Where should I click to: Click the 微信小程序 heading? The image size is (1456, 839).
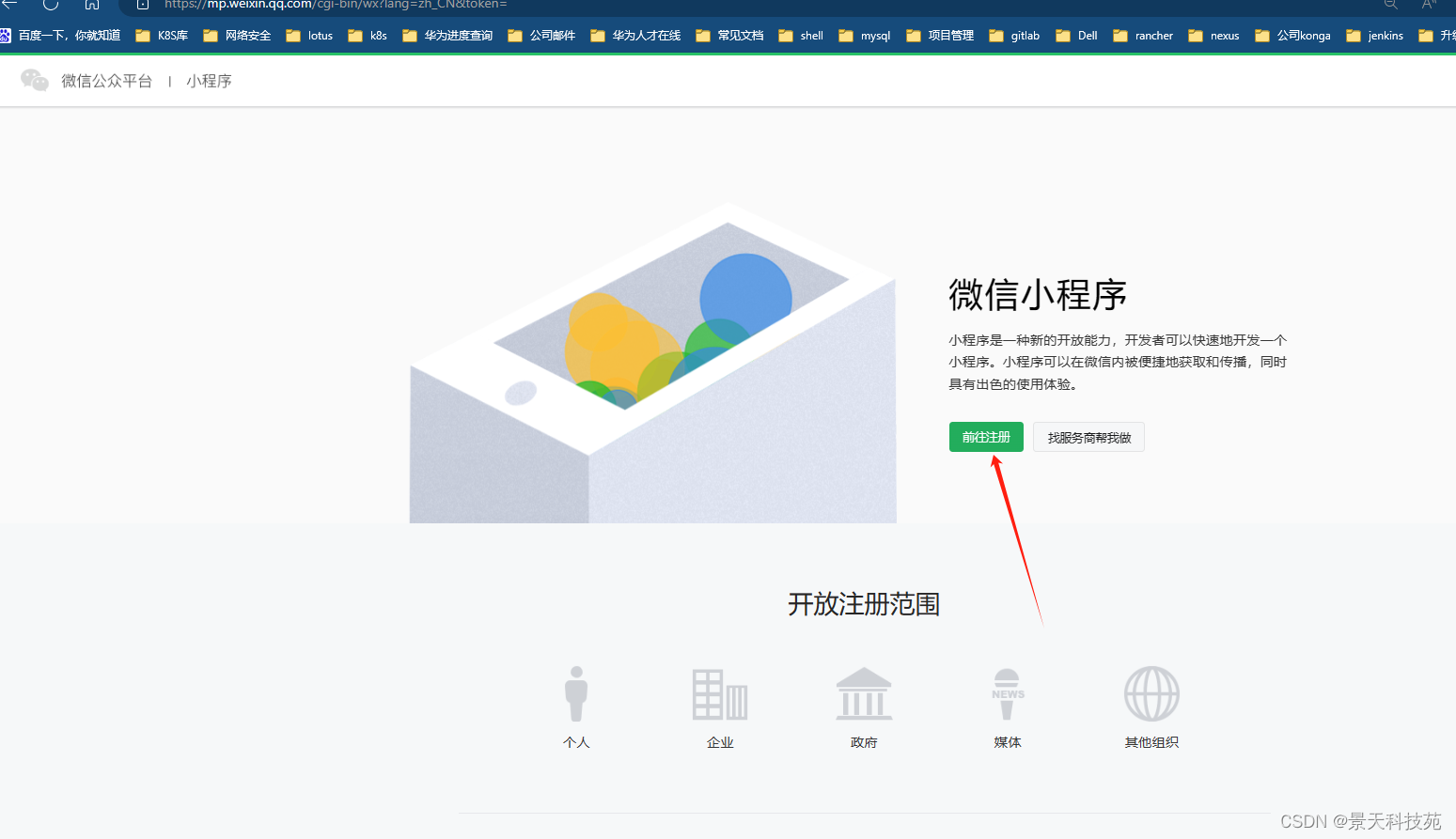(1038, 295)
